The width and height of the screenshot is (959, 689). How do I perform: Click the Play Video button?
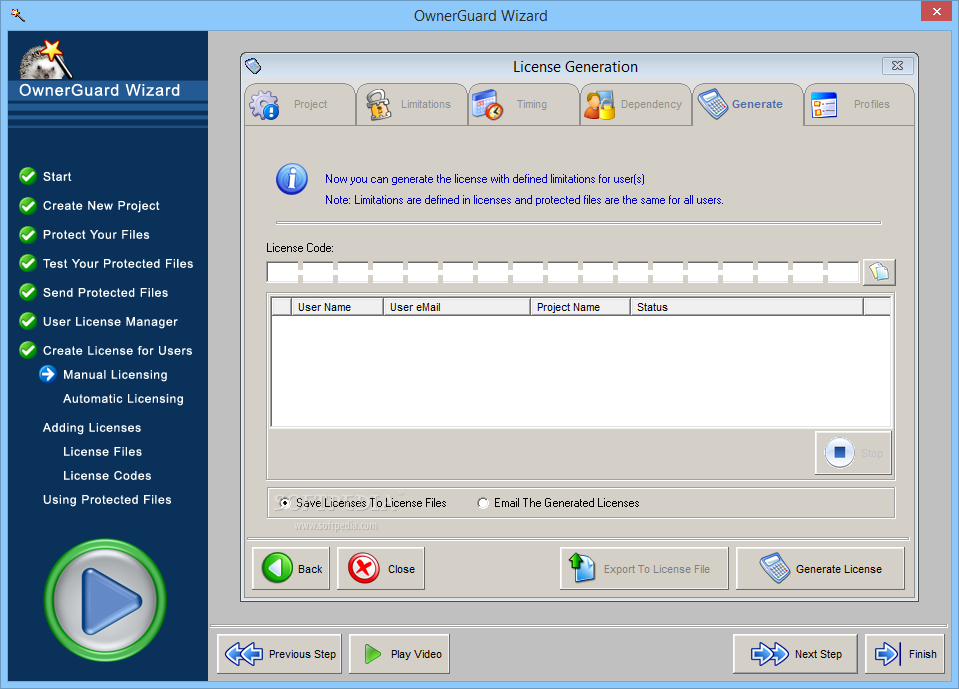click(x=399, y=654)
